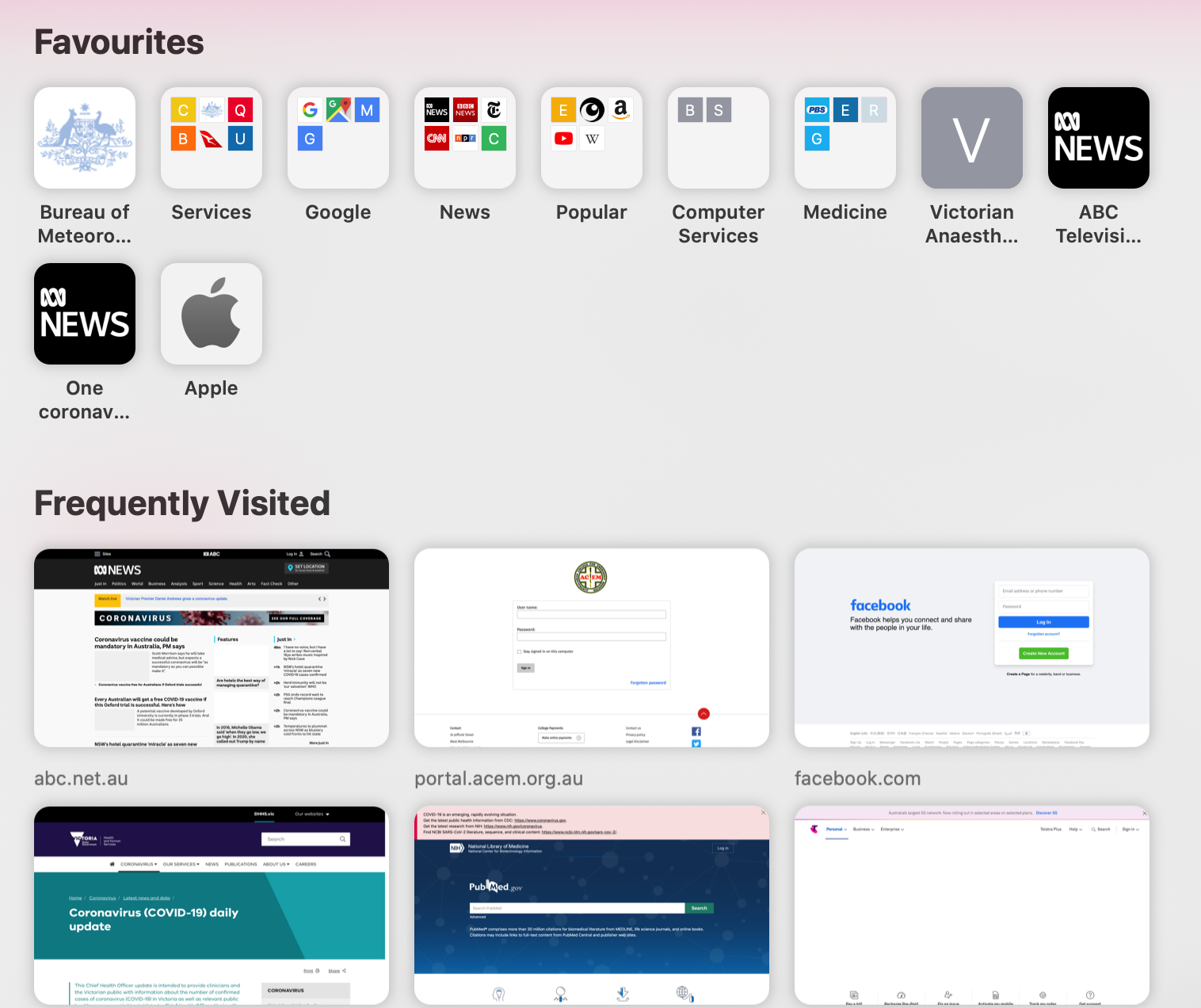Open the Bureau of Meteorology favourite
1201x1008 pixels.
(85, 138)
